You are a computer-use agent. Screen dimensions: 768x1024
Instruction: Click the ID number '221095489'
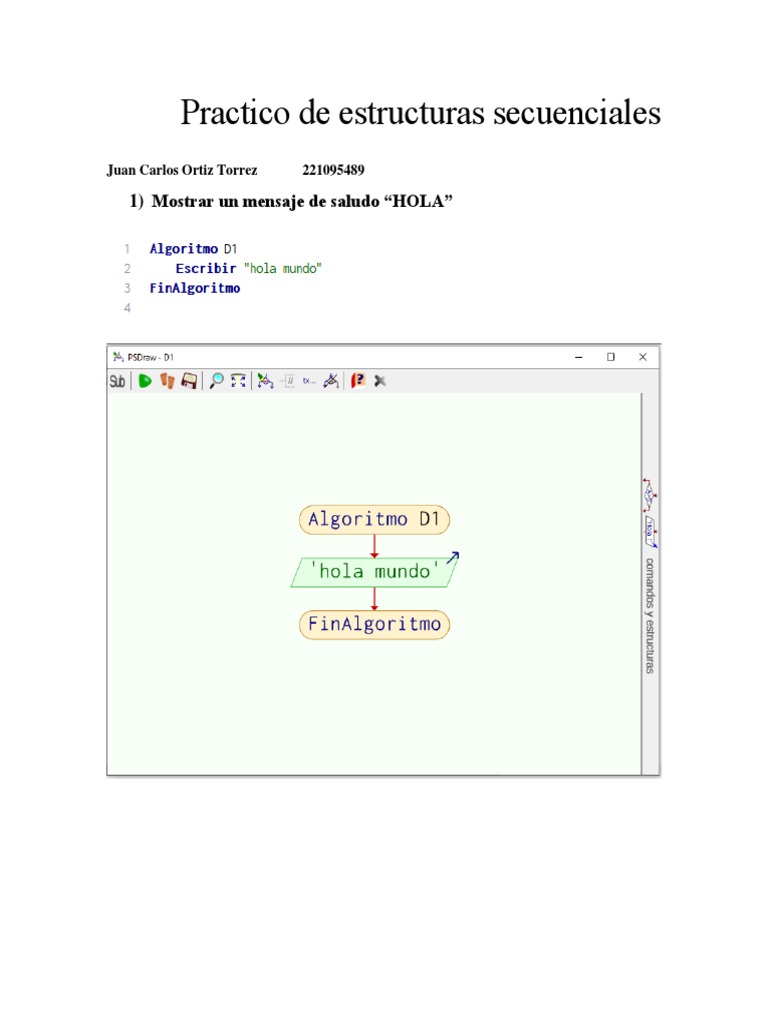333,170
